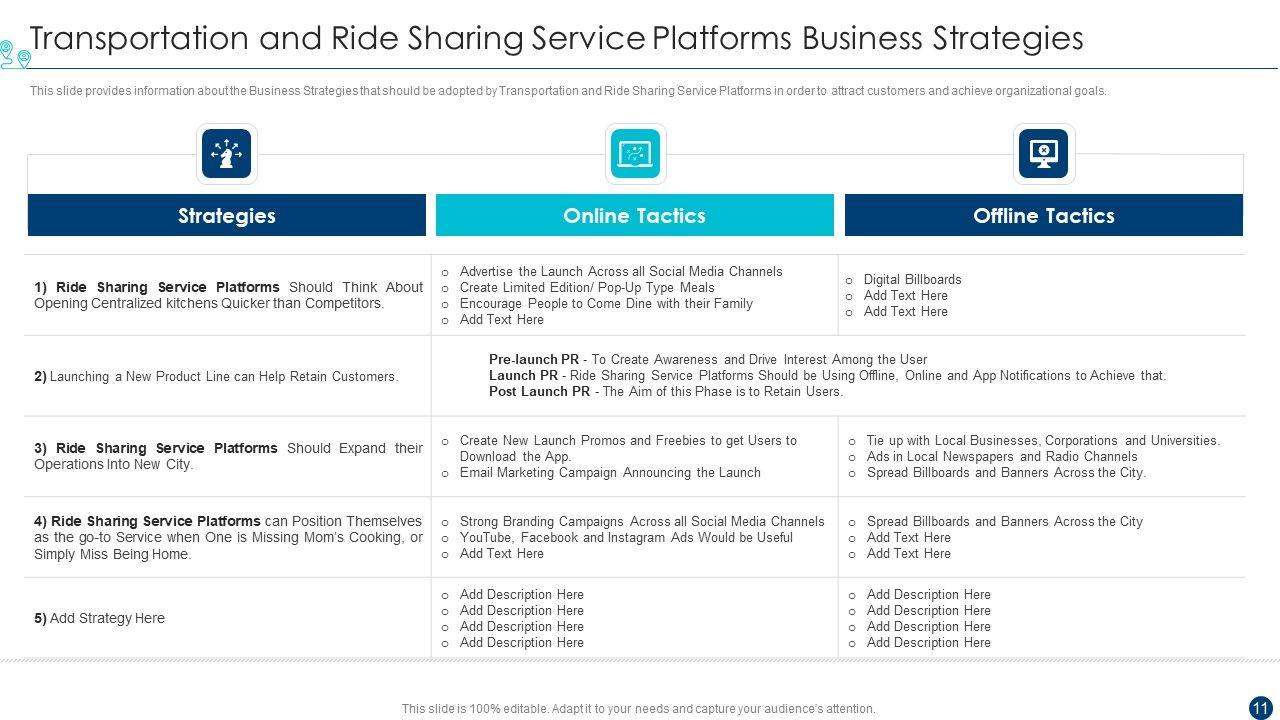This screenshot has height=720, width=1280.
Task: Click "Email Marketing Campaign Announcing the Launch"
Action: pyautogui.click(x=610, y=473)
